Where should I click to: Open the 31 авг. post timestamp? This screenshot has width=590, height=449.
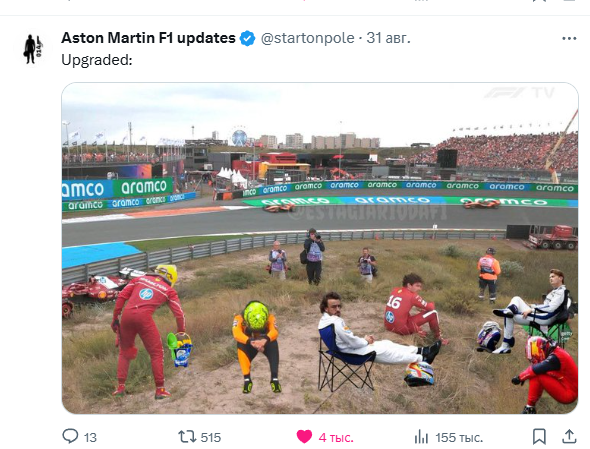tap(388, 38)
